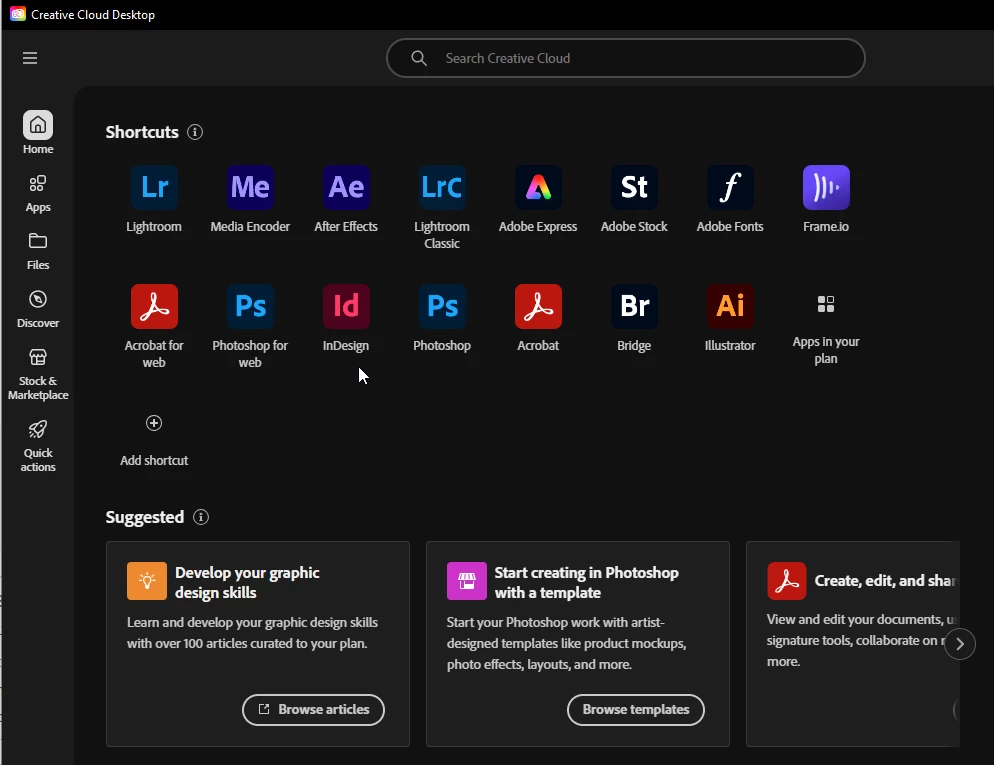Open Photoshop for web shortcut

point(250,307)
